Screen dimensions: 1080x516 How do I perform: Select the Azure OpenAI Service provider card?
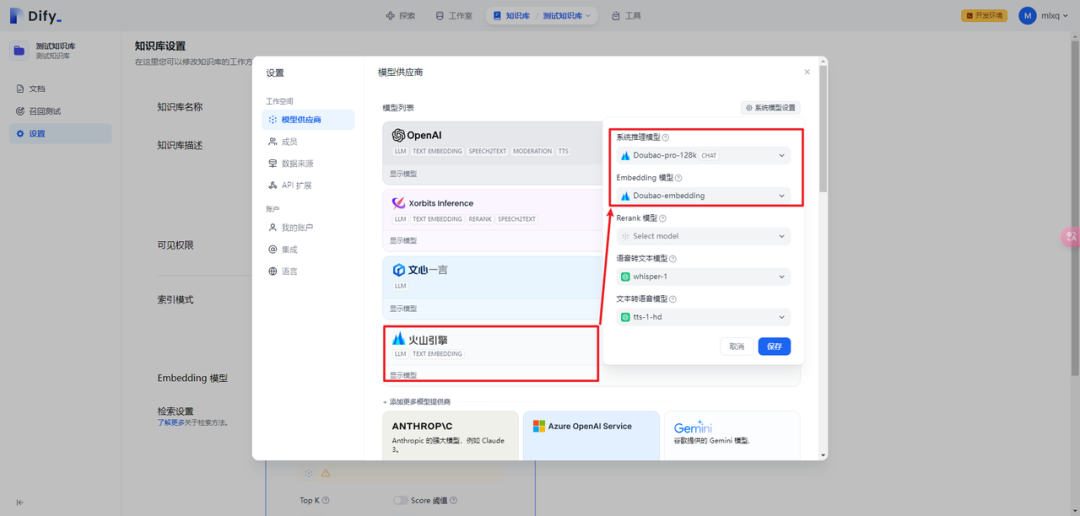[591, 435]
